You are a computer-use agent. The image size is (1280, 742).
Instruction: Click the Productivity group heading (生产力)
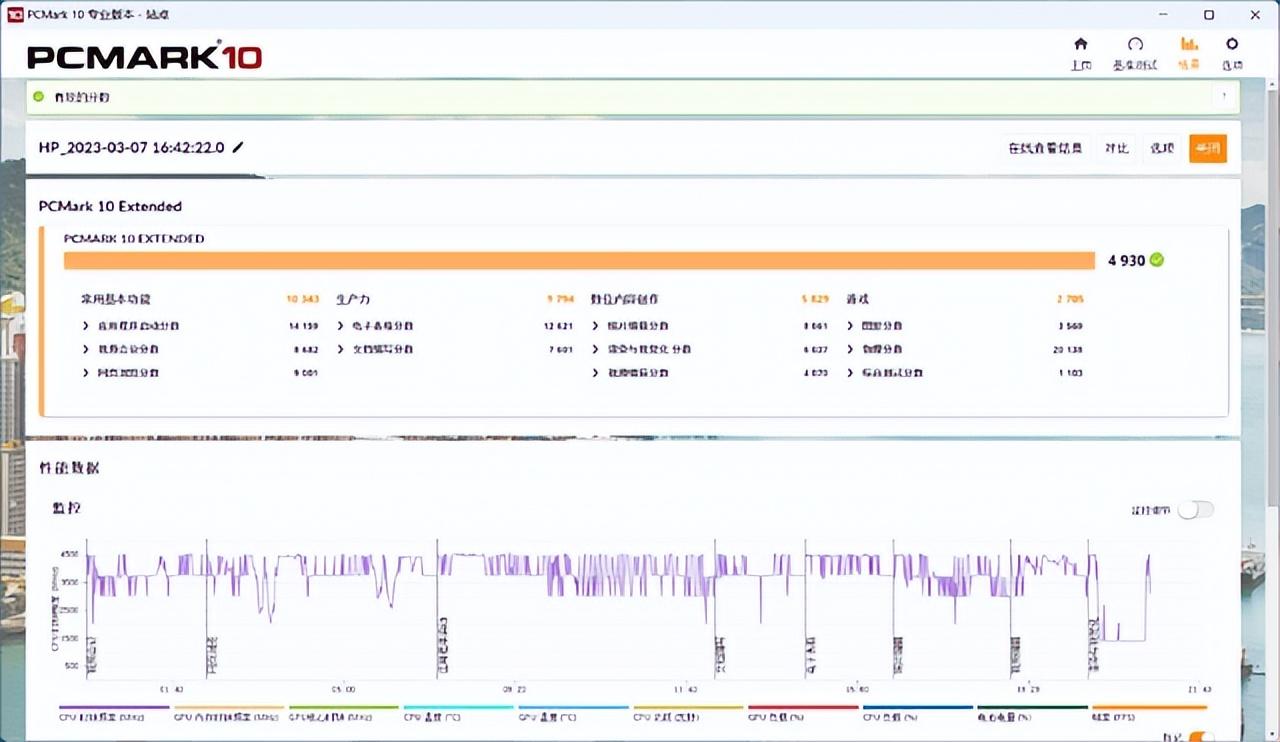pos(353,299)
